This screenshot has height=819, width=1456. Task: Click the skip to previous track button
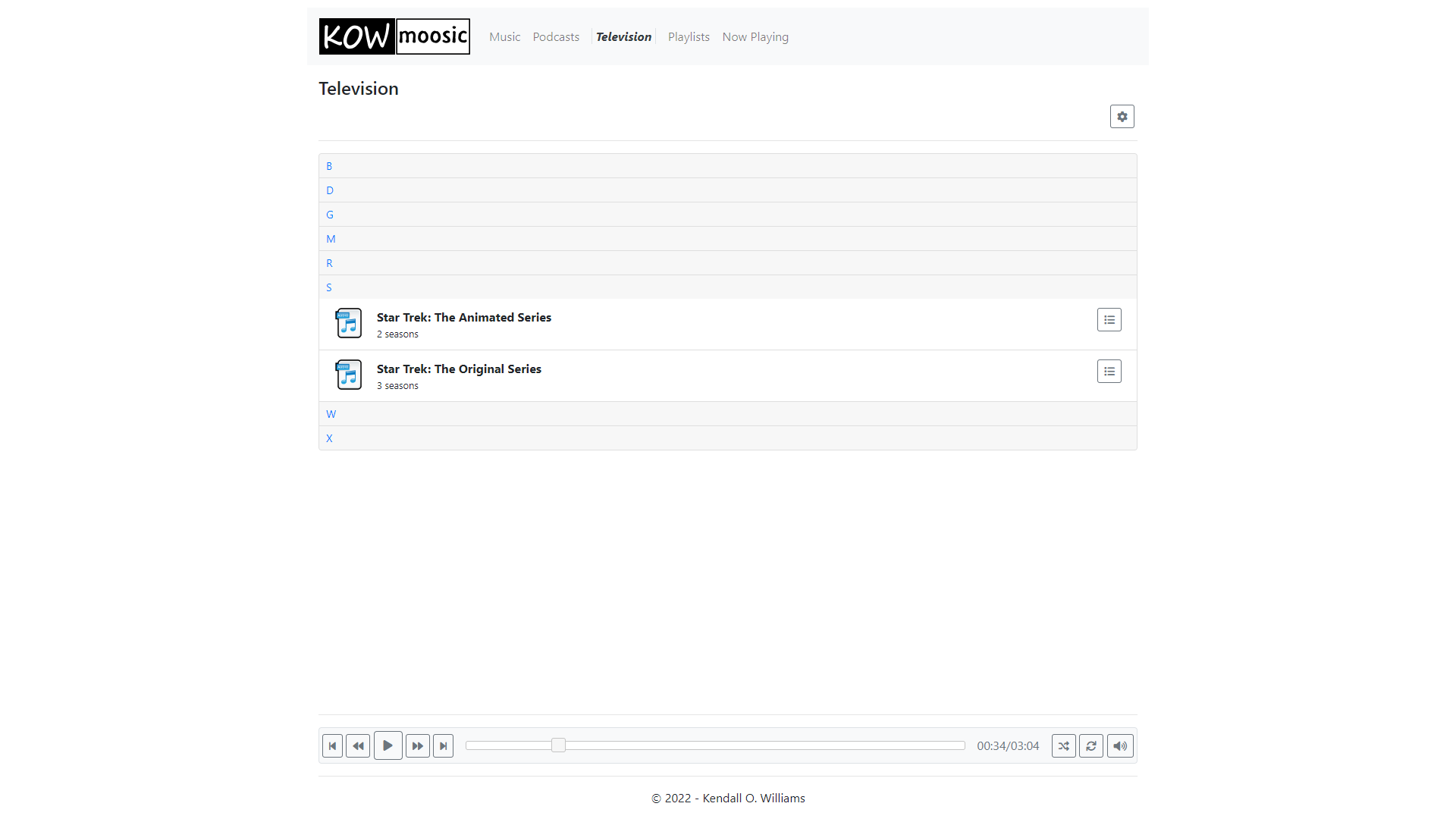pos(332,746)
